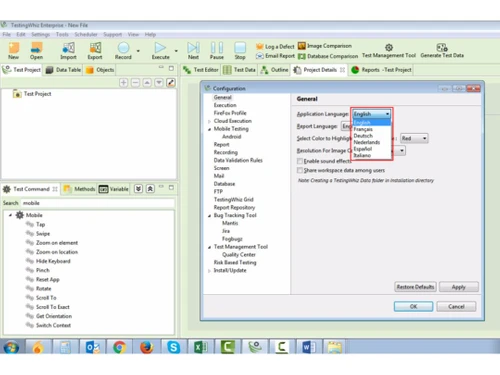
Task: Click the Stop toolbar icon
Action: 240,51
